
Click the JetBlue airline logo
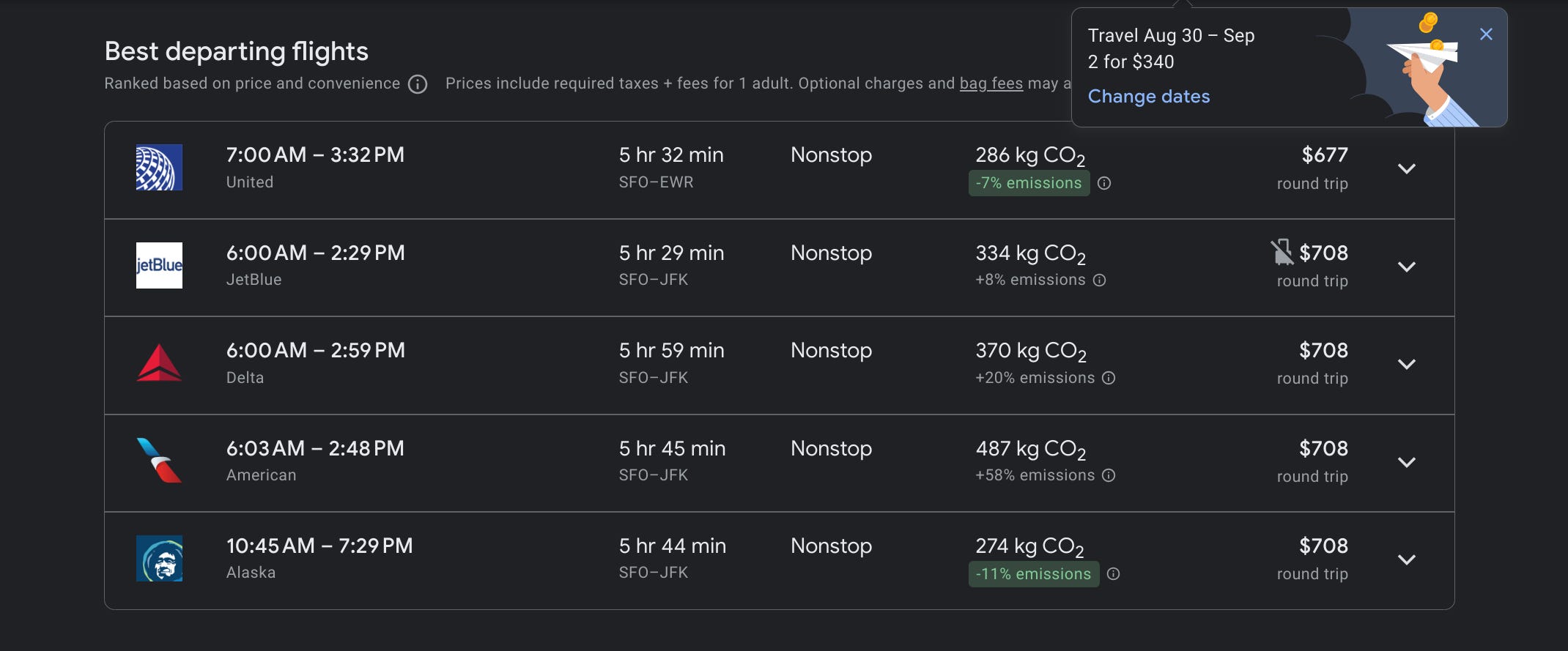pos(159,265)
